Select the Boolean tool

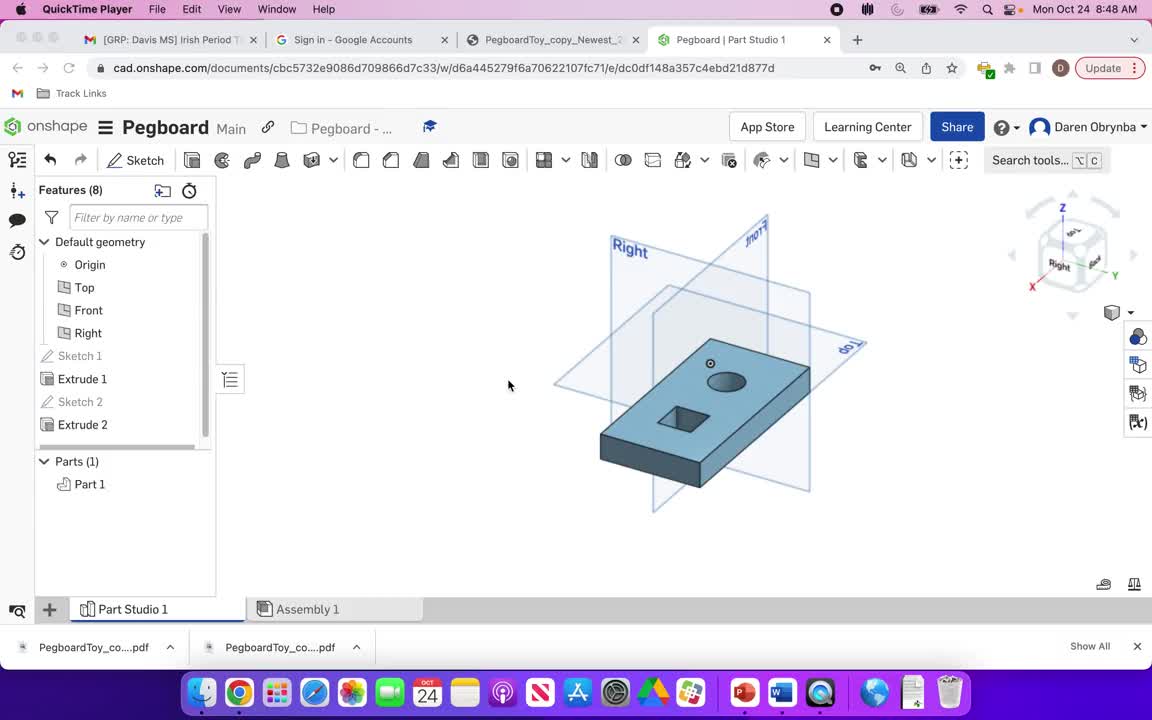click(623, 160)
